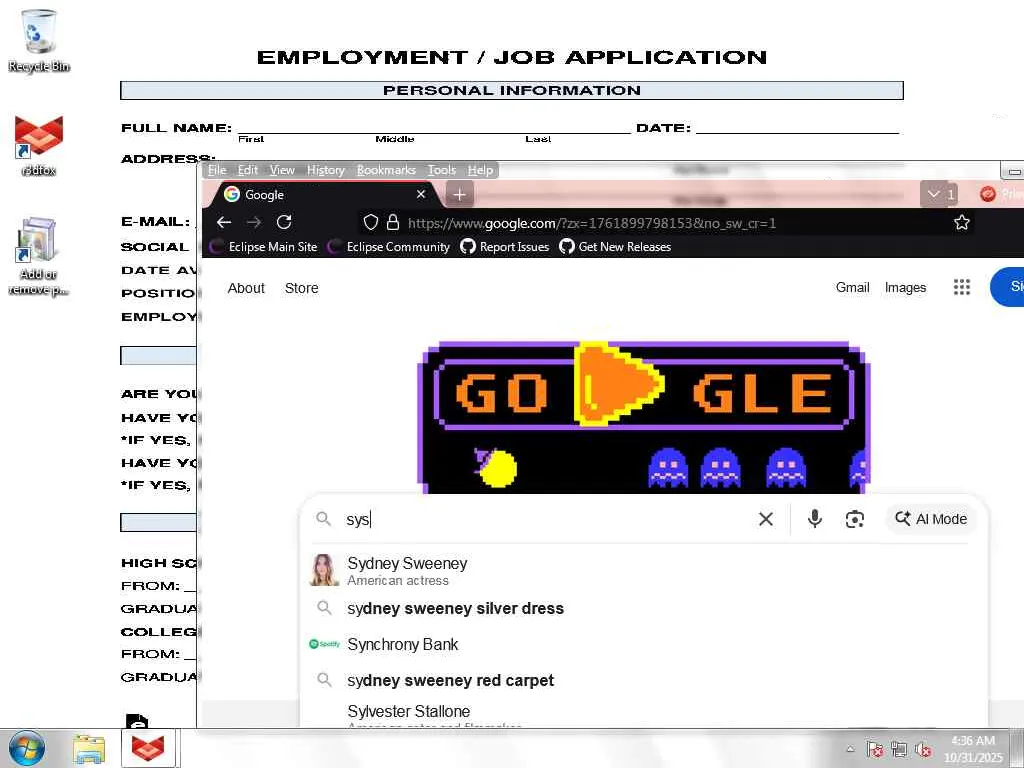
Task: Click the PERSONAL INFORMATION header bar
Action: 512,90
